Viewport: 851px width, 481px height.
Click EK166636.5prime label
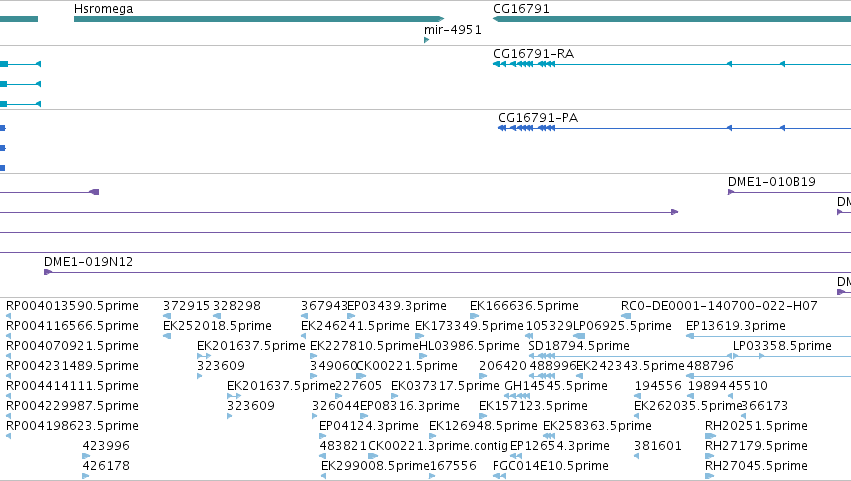524,306
